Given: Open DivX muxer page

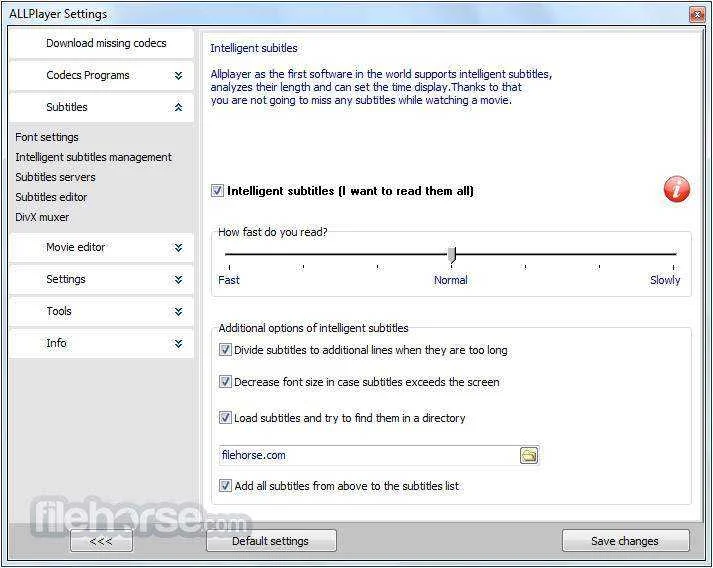Looking at the screenshot, I should click(42, 217).
